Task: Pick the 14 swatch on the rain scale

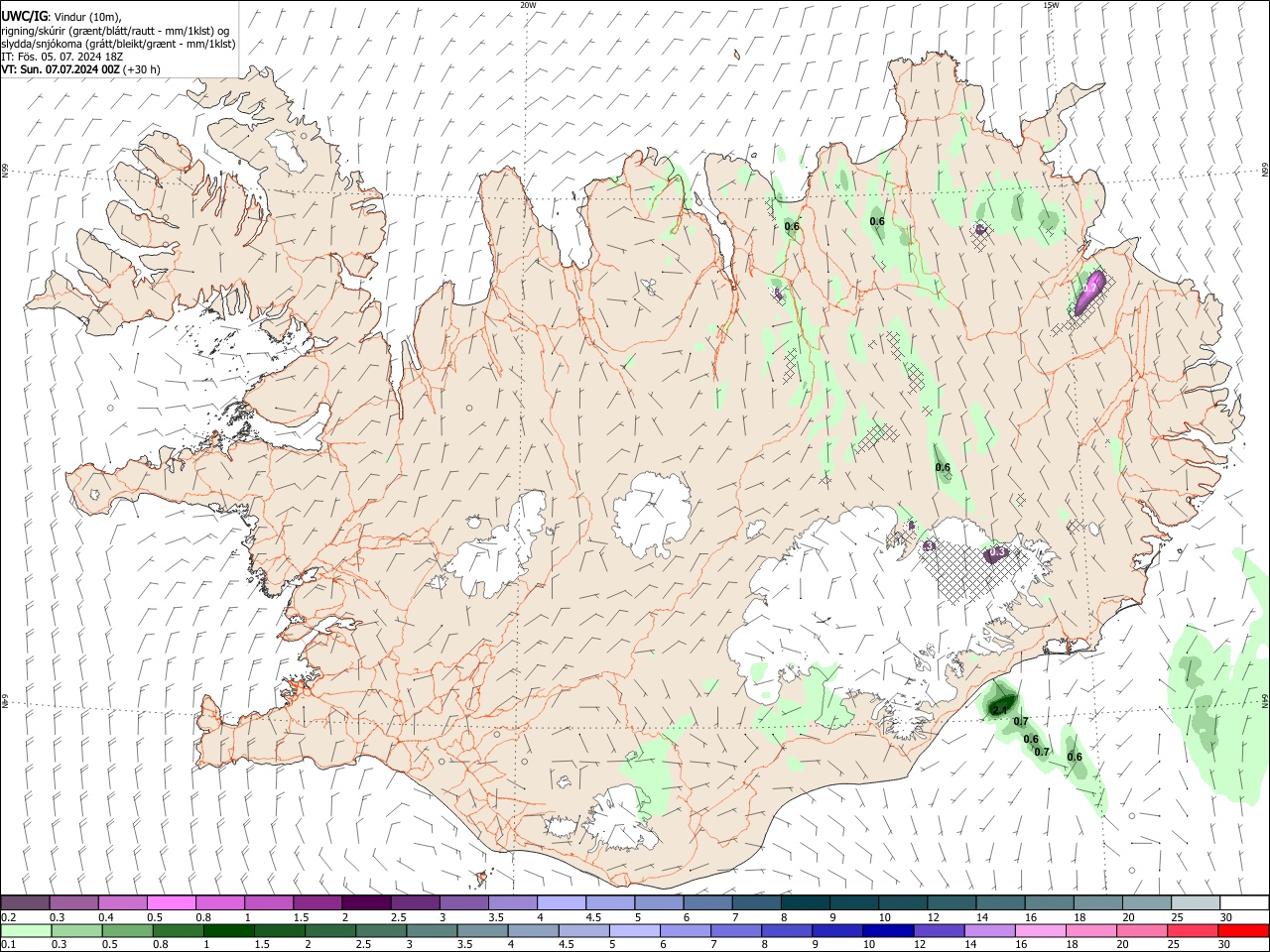Action: pos(990,930)
